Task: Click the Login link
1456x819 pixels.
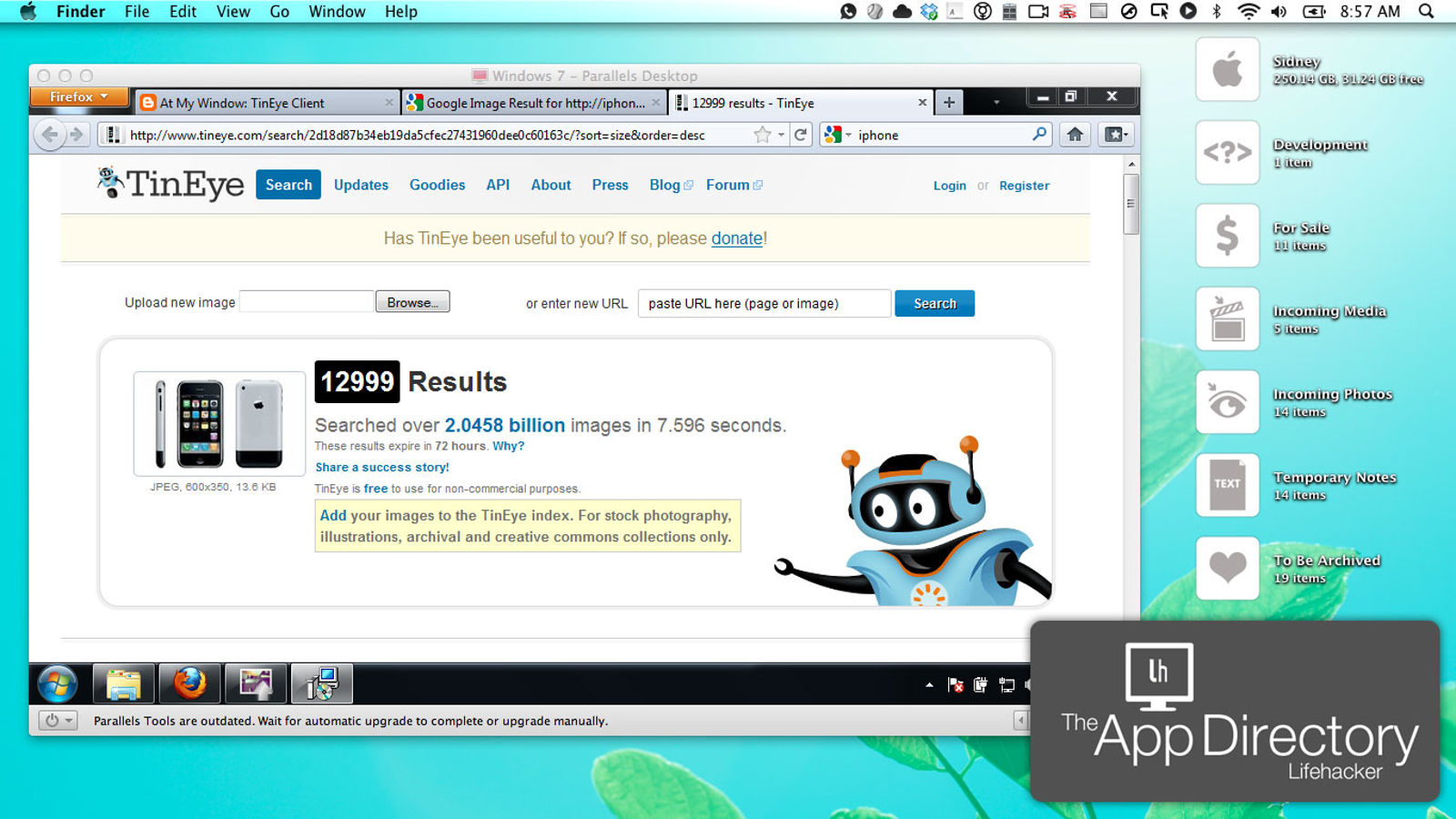Action: point(949,186)
